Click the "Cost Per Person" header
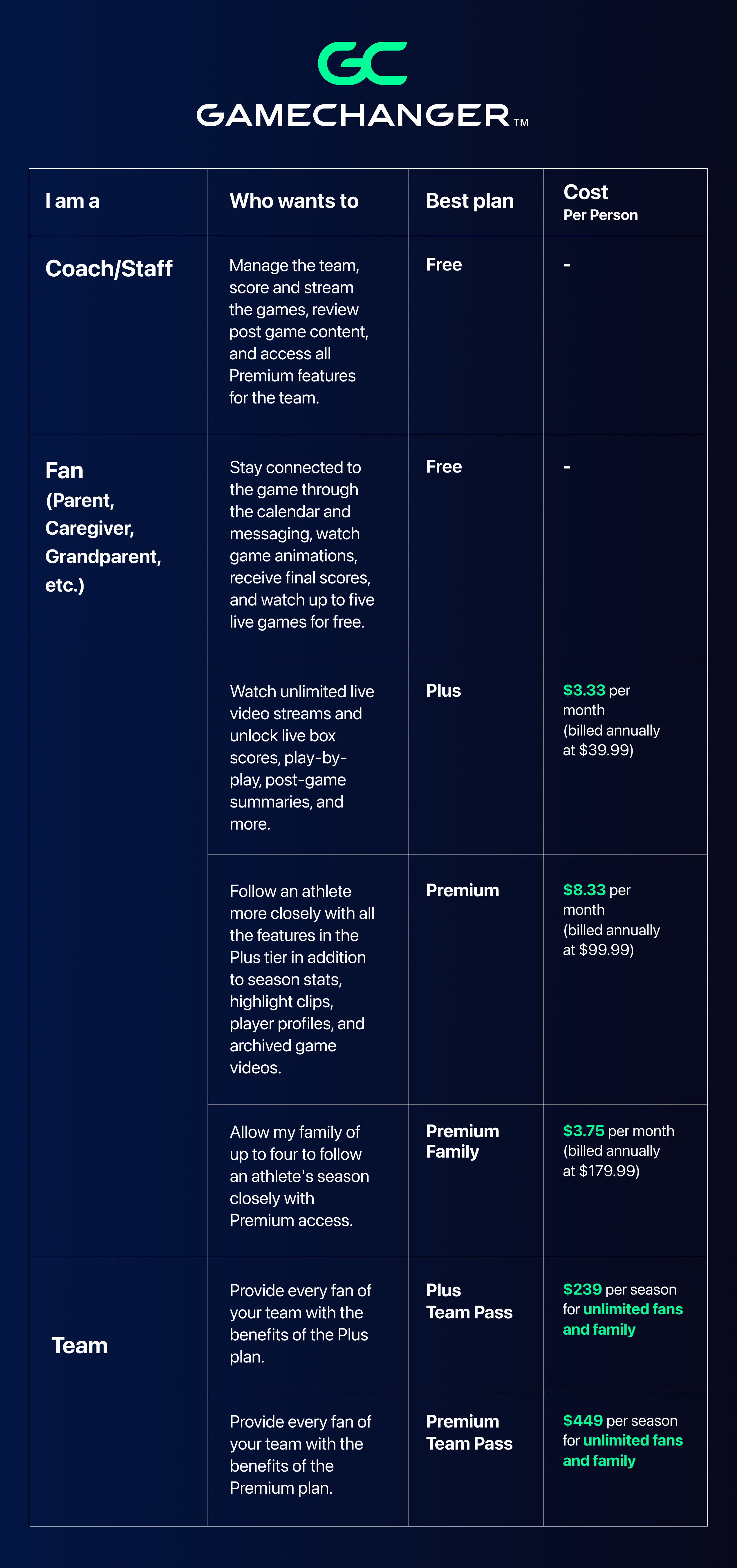 coord(600,202)
